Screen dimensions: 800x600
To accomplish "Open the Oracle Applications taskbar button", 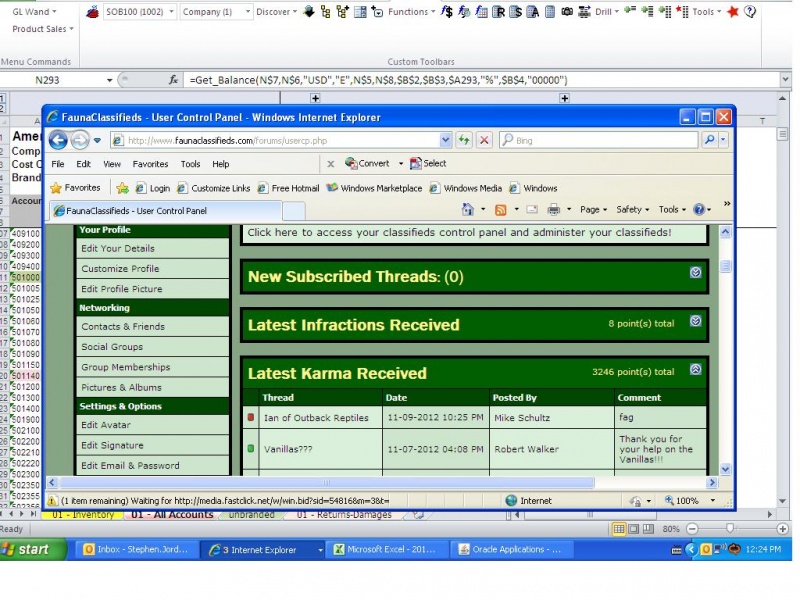I will [511, 549].
